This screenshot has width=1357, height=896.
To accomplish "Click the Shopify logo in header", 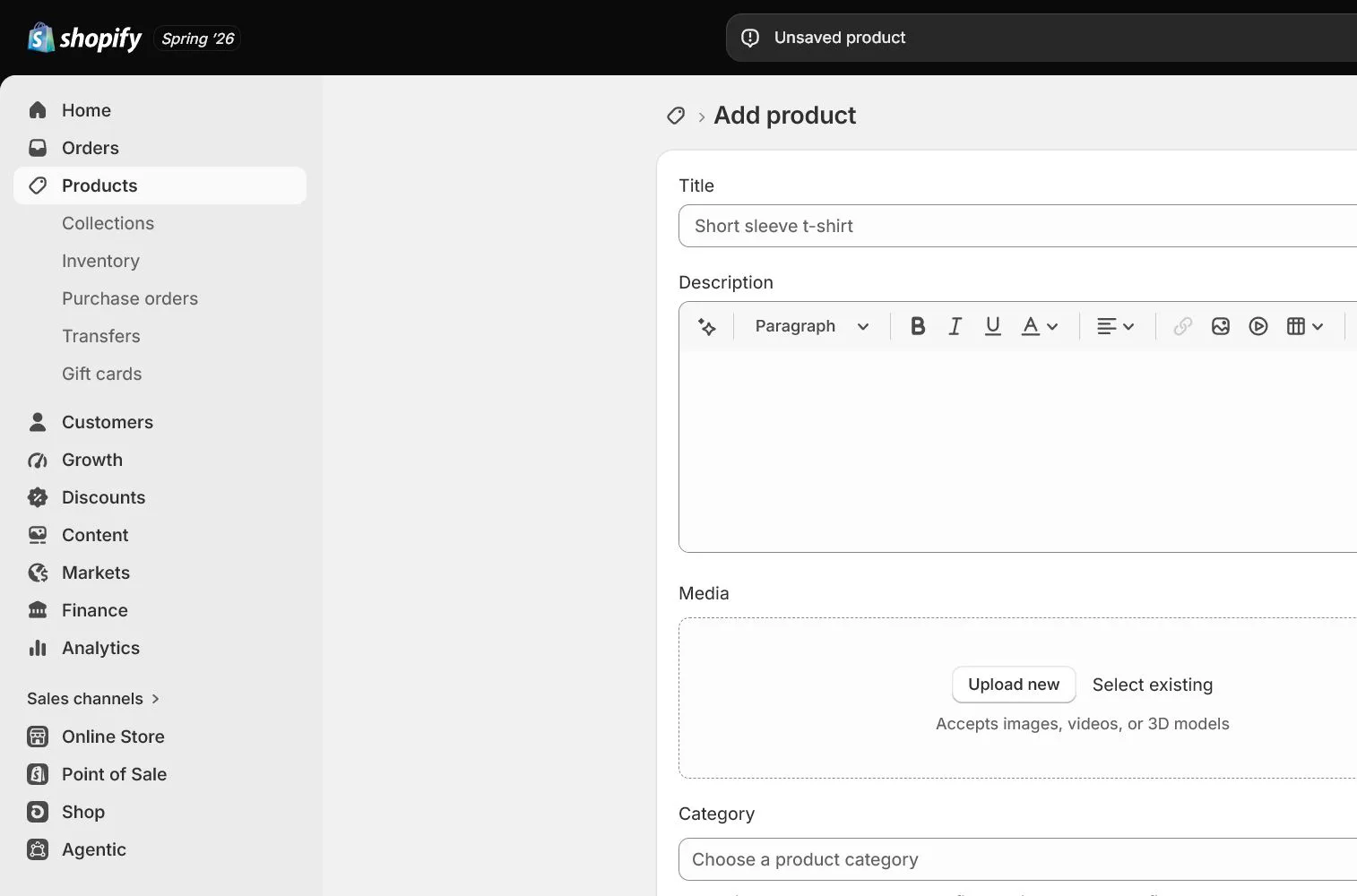I will click(x=84, y=38).
